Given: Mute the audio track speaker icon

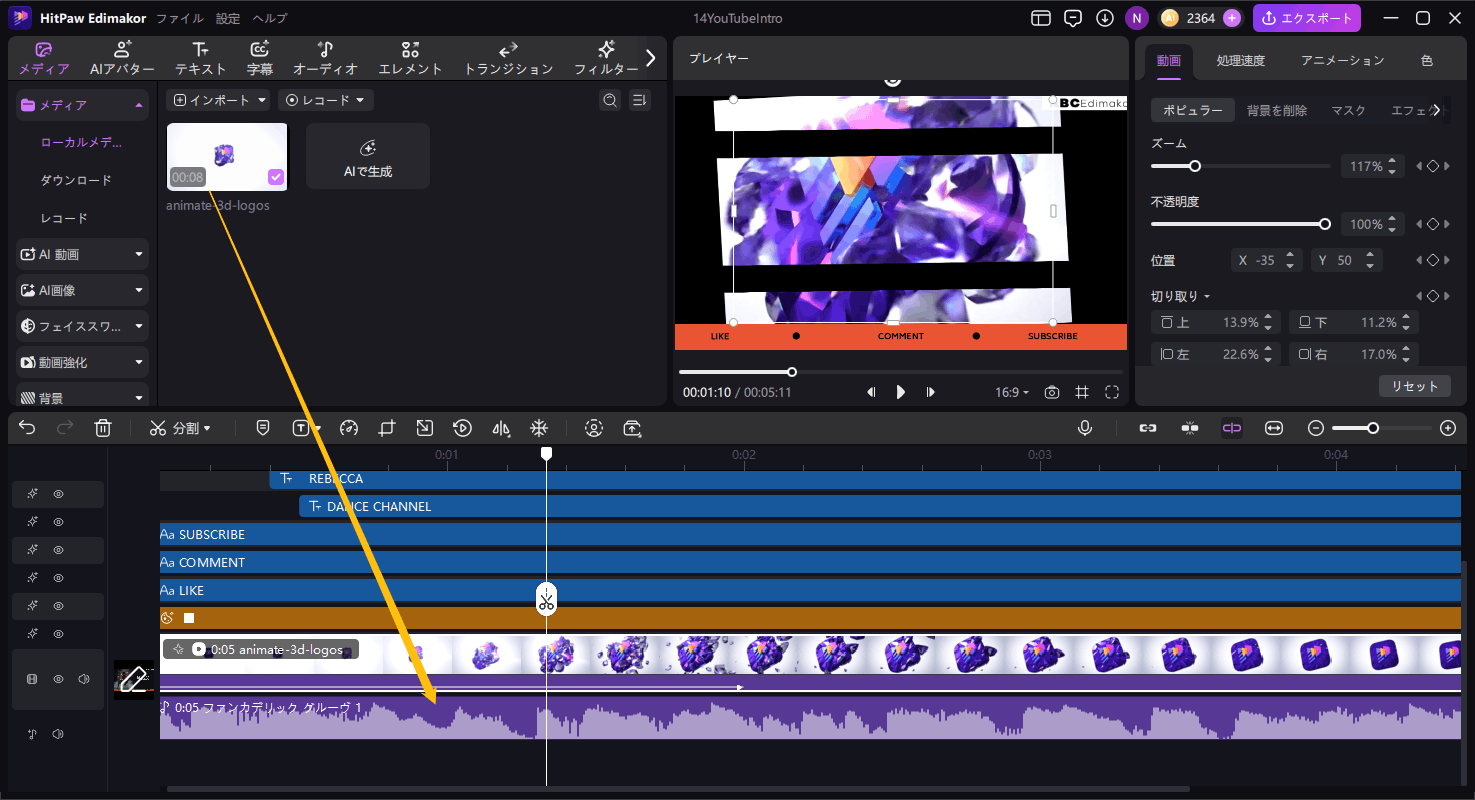Looking at the screenshot, I should click(x=58, y=735).
